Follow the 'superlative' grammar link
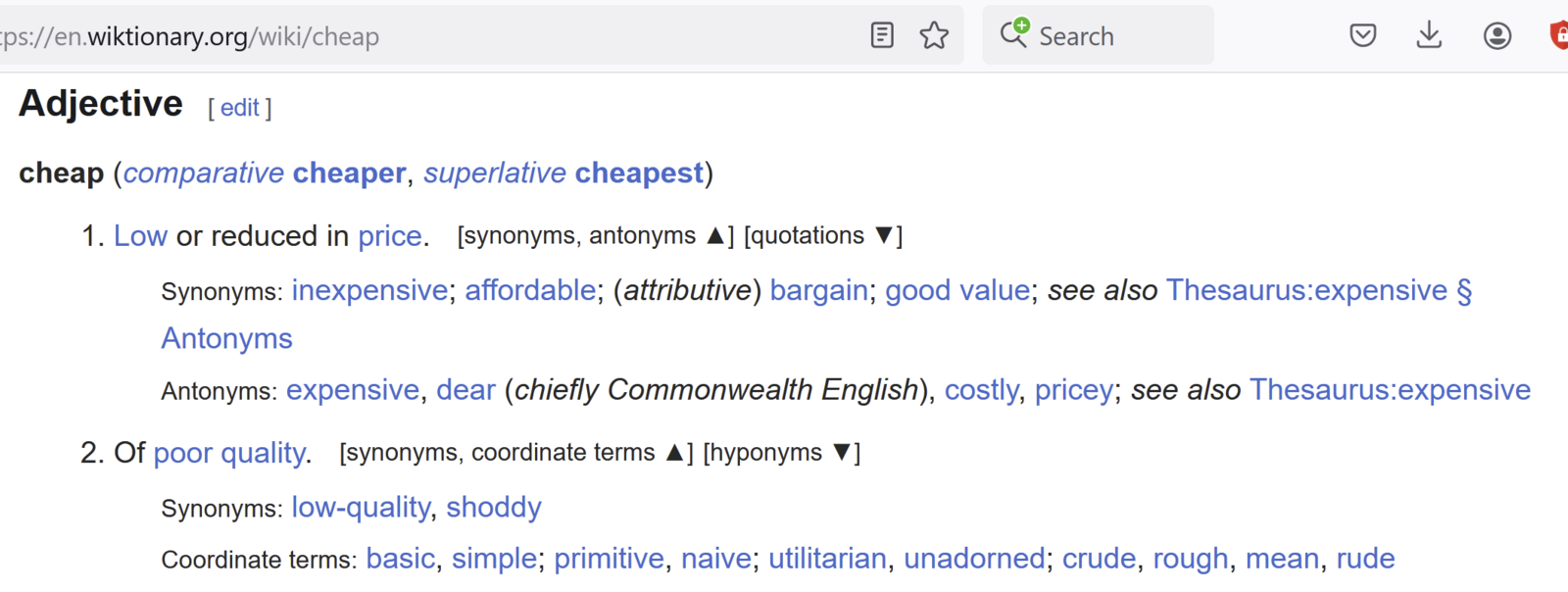The height and width of the screenshot is (592, 1568). coord(495,173)
